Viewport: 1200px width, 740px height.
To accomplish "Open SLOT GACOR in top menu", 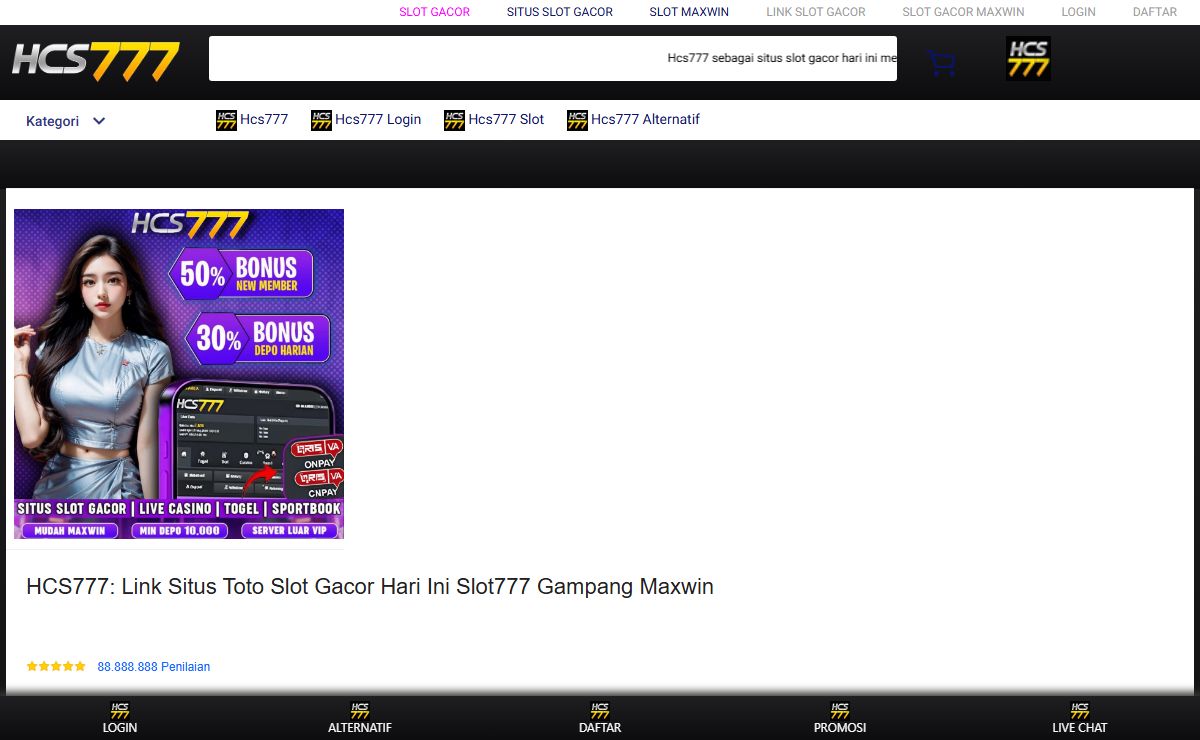I will (434, 12).
